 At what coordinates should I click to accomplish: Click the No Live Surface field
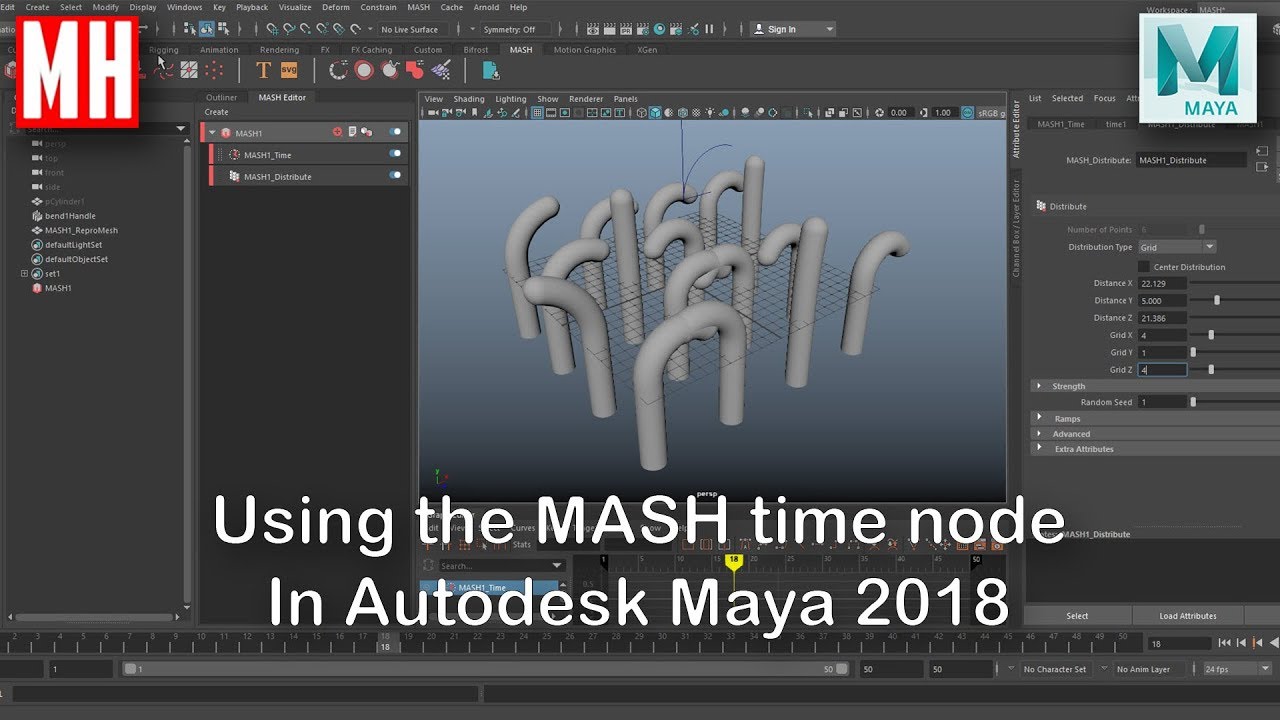click(410, 29)
